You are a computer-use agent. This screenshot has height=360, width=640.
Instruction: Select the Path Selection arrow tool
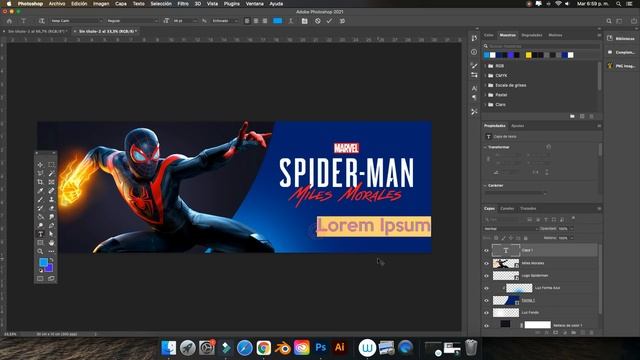coord(51,234)
